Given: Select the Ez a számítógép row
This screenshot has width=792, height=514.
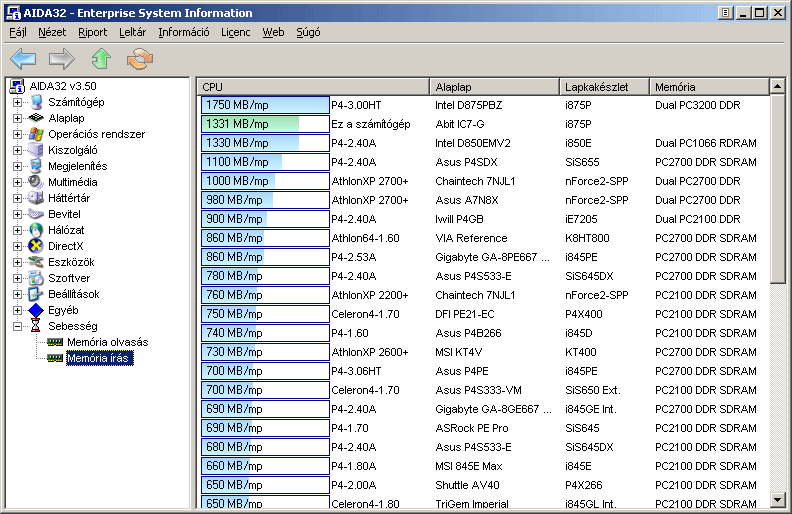Looking at the screenshot, I should (485, 124).
